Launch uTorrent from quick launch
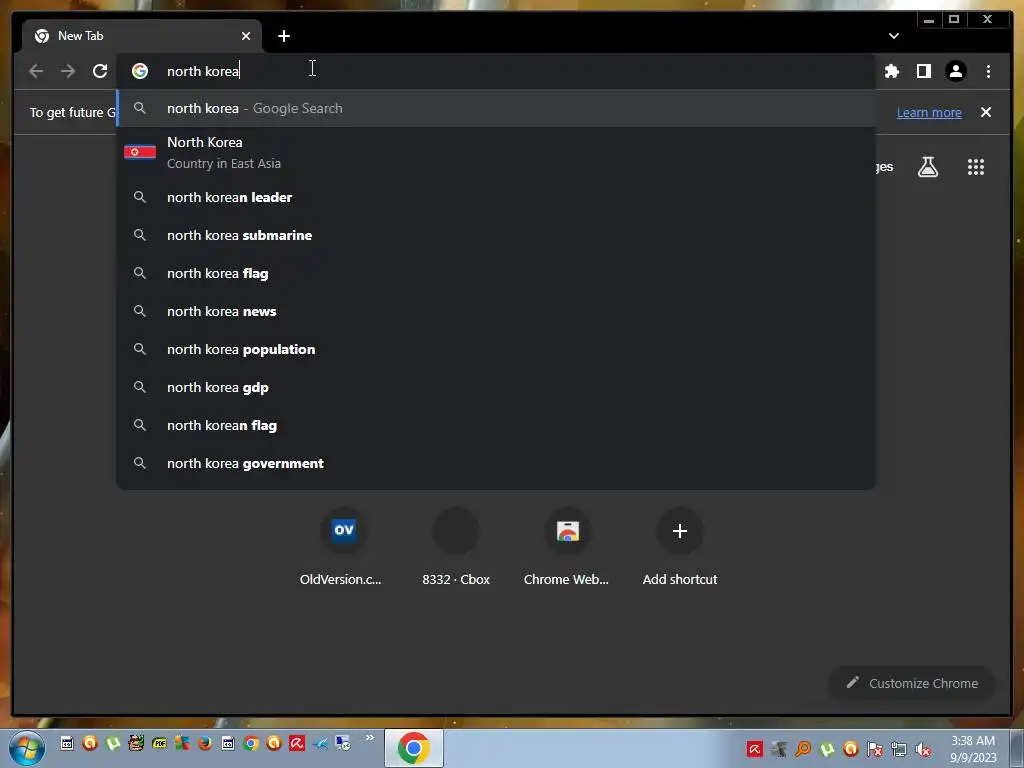Viewport: 1024px width, 768px height. pyautogui.click(x=113, y=743)
